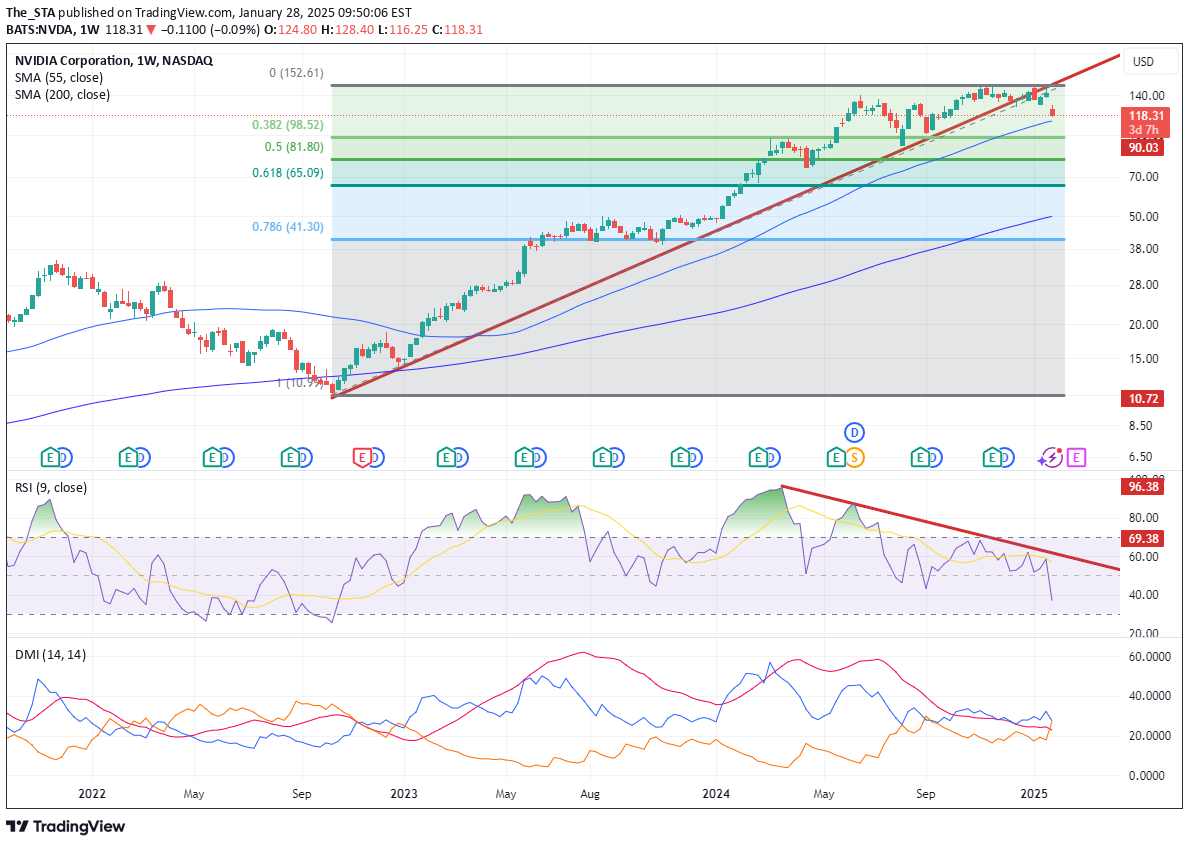
Task: Select the SMA (200, close) indicator legend
Action: tap(62, 95)
